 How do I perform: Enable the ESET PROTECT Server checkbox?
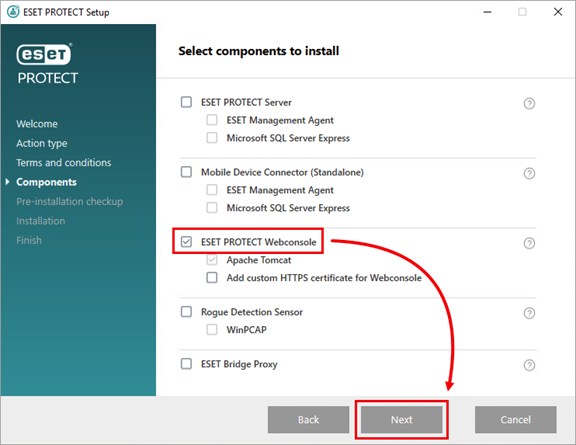coord(186,102)
